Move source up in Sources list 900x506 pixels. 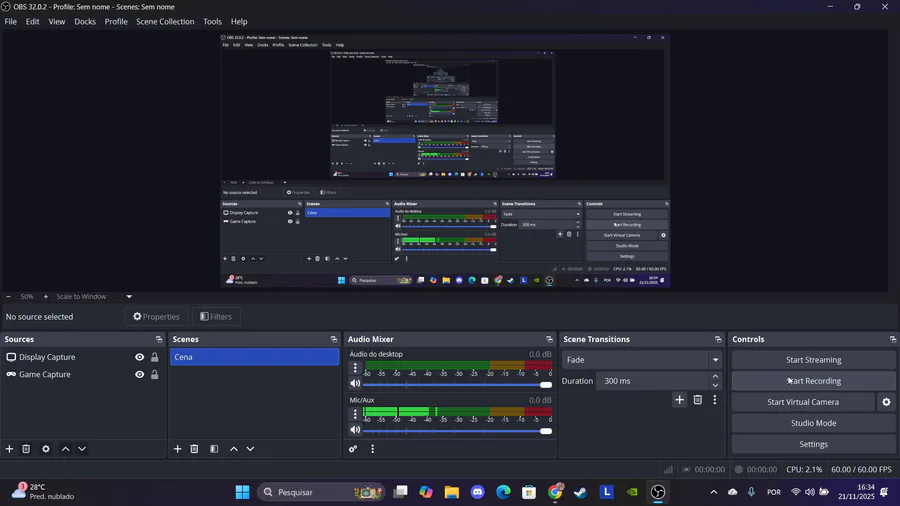[x=65, y=449]
